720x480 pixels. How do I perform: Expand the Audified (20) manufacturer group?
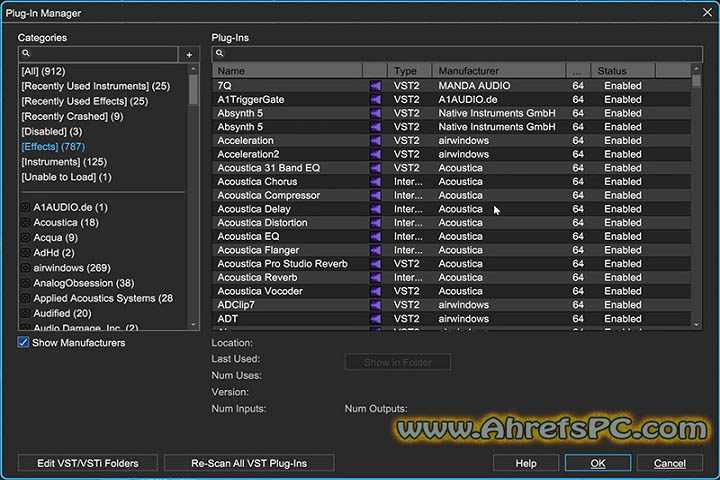(x=26, y=314)
